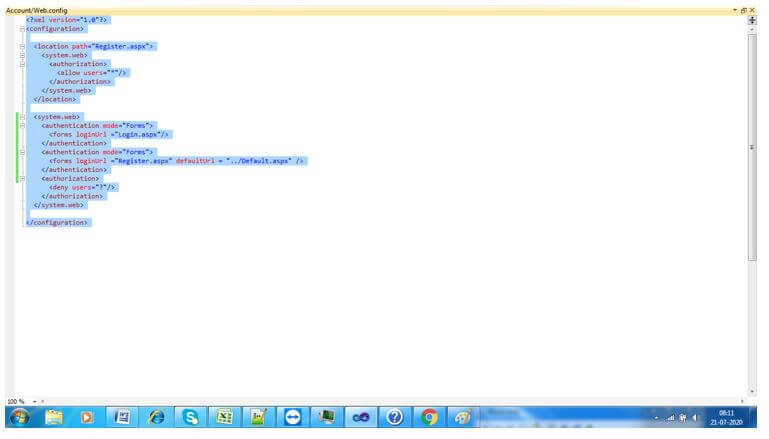Click the forms loginUrl ="Login.aspx" line
Screen dimensions: 769x439
(109, 135)
